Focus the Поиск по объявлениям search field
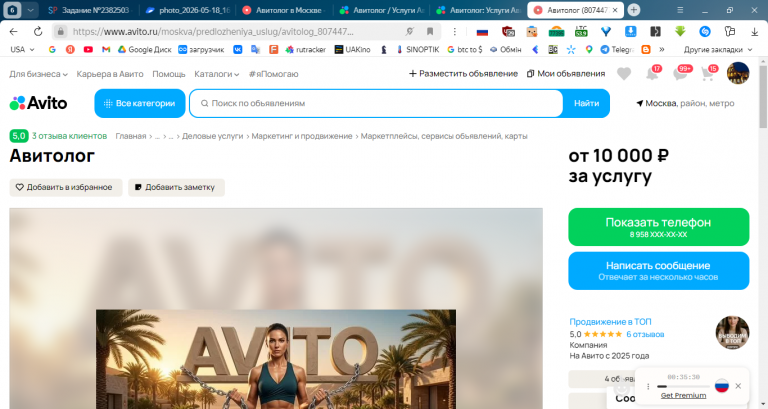Viewport: 768px width, 409px height. (x=376, y=103)
